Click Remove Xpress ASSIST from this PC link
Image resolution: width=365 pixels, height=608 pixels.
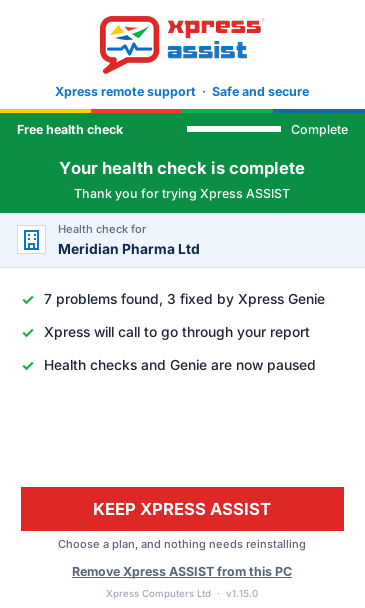[182, 572]
